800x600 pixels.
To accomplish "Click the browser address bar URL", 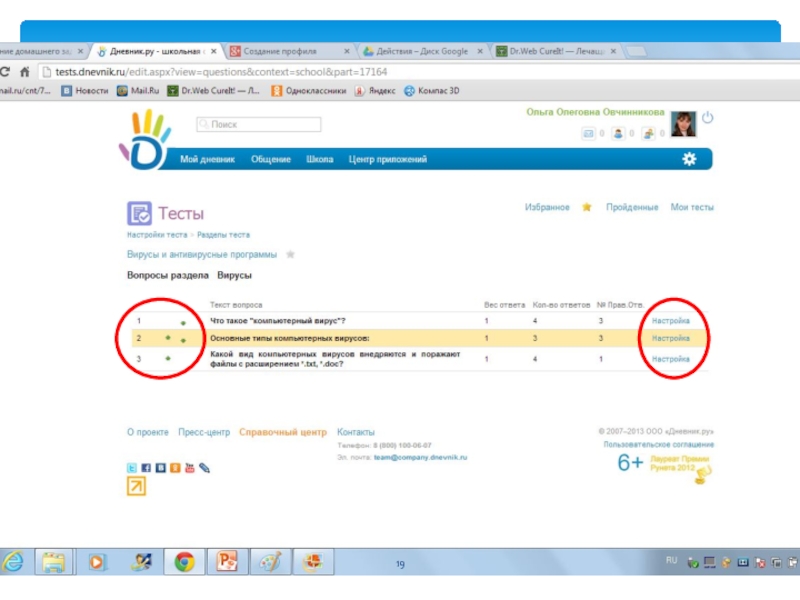I will click(221, 72).
